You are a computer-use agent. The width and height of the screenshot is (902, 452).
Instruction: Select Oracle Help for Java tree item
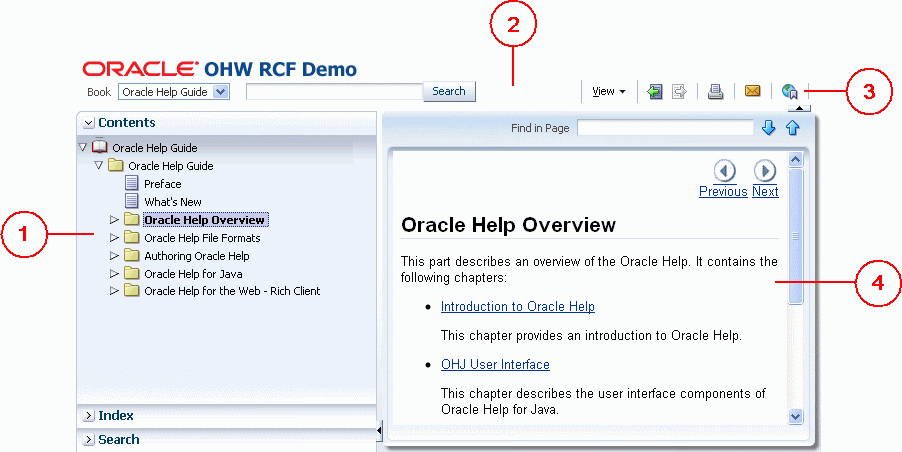tap(193, 274)
